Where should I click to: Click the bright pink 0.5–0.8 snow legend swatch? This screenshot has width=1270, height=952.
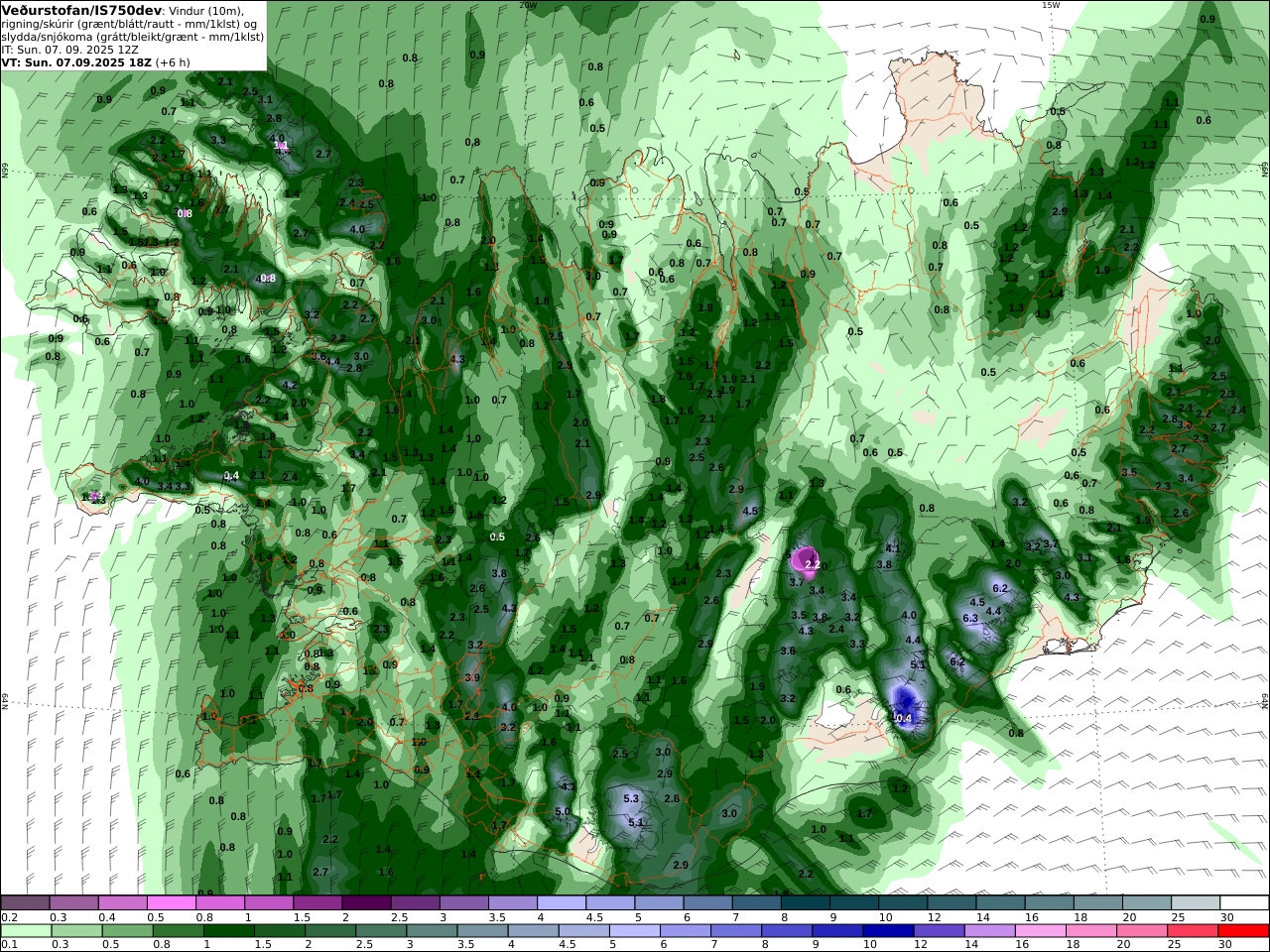171,903
